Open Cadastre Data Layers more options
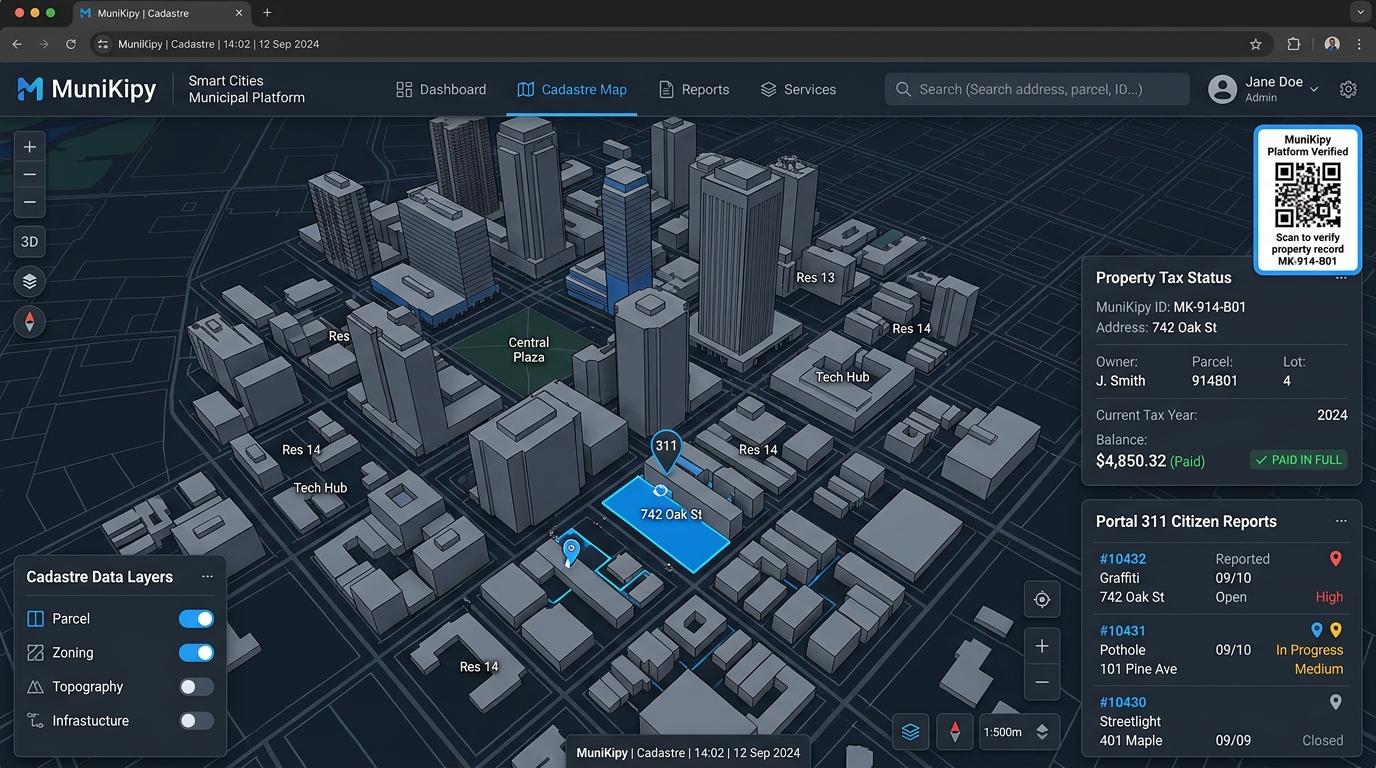1376x768 pixels. [207, 577]
